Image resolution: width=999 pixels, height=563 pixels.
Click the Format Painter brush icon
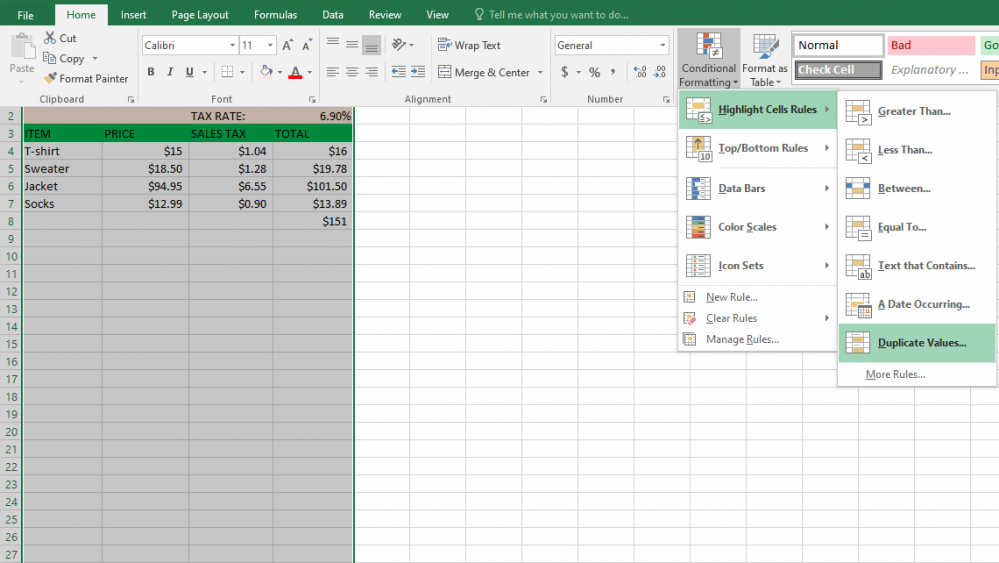coord(50,78)
